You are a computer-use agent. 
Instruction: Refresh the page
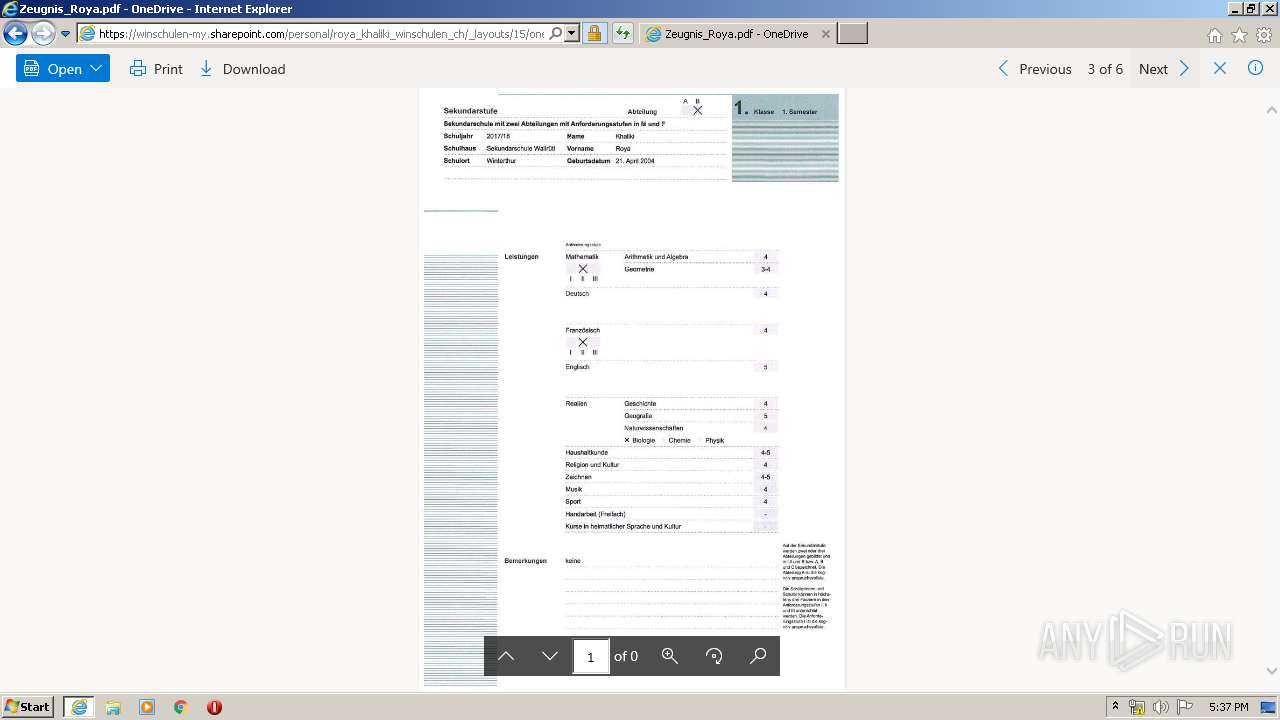[x=623, y=34]
